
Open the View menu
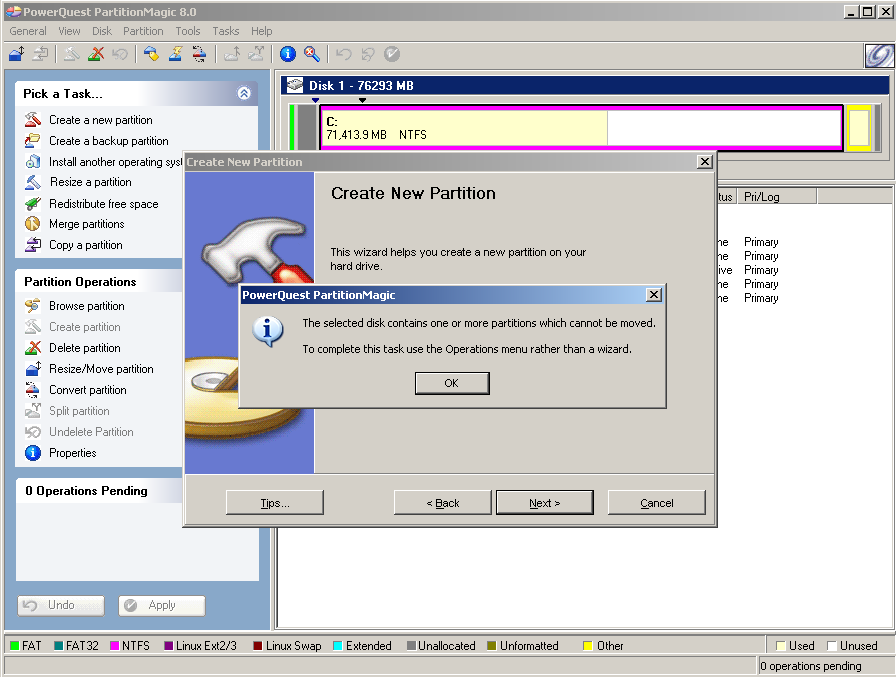(69, 31)
